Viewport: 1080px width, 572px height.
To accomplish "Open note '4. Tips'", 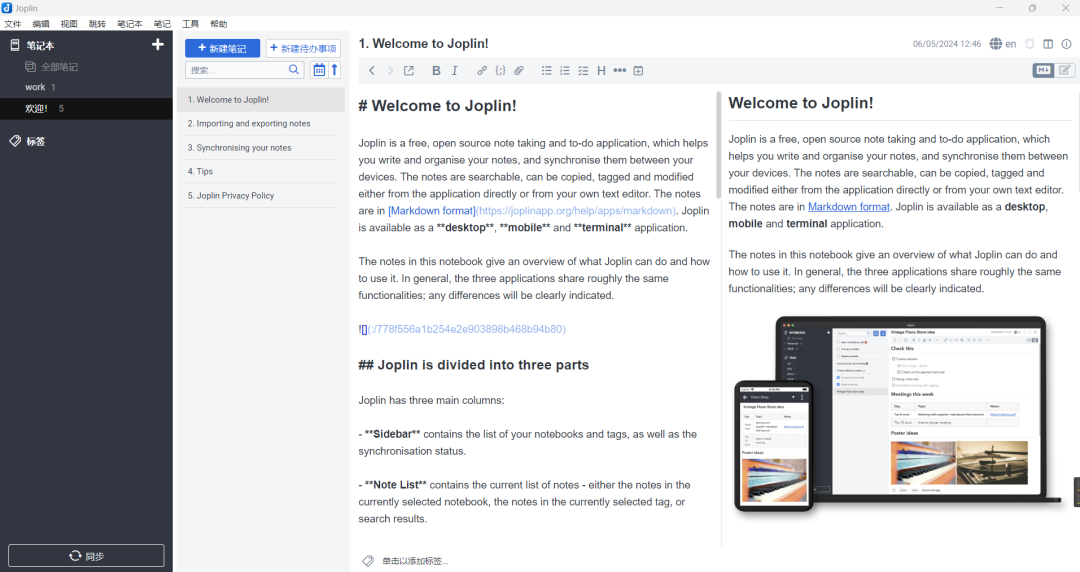I will 261,172.
